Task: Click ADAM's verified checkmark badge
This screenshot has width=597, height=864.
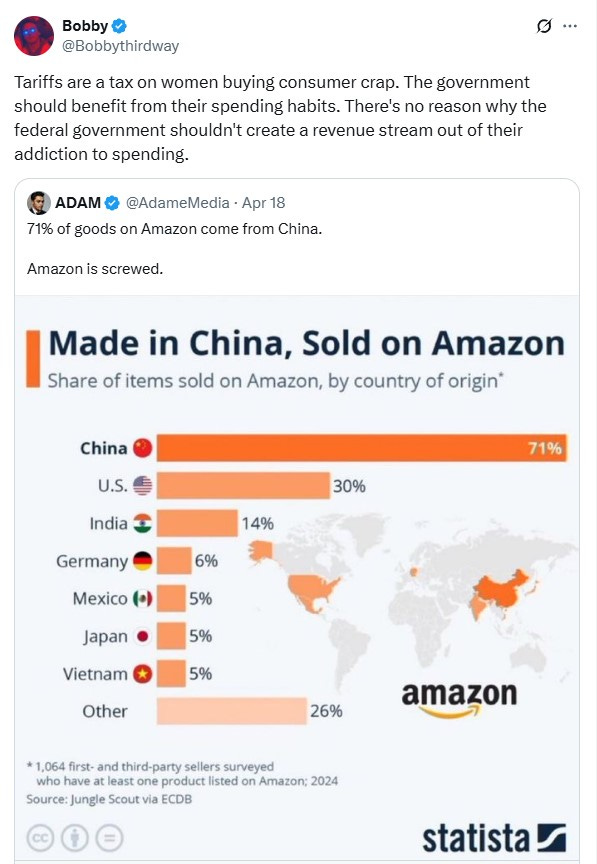Action: coord(112,203)
